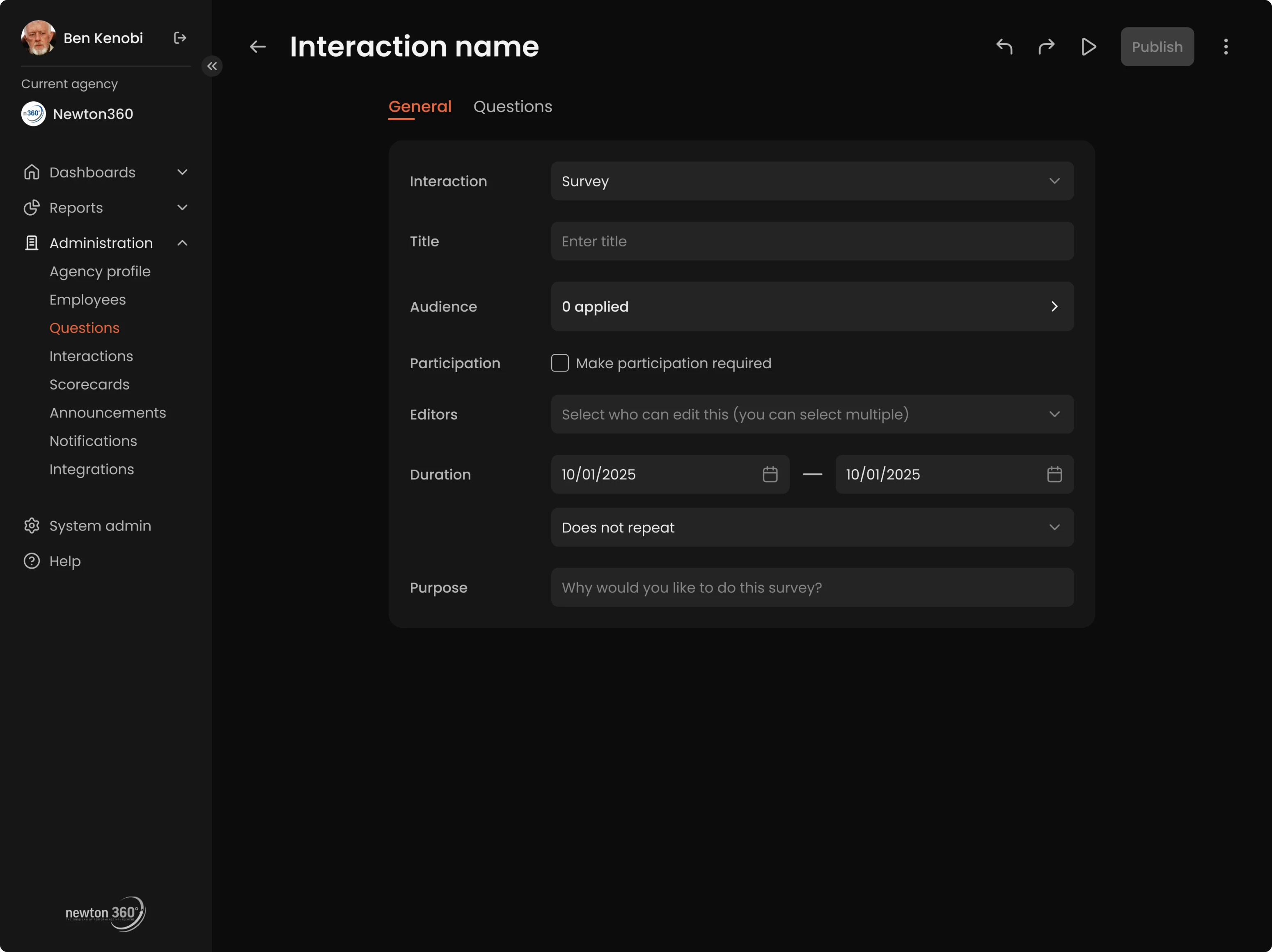Click the logout icon beside Ben Kenobi

click(x=179, y=37)
